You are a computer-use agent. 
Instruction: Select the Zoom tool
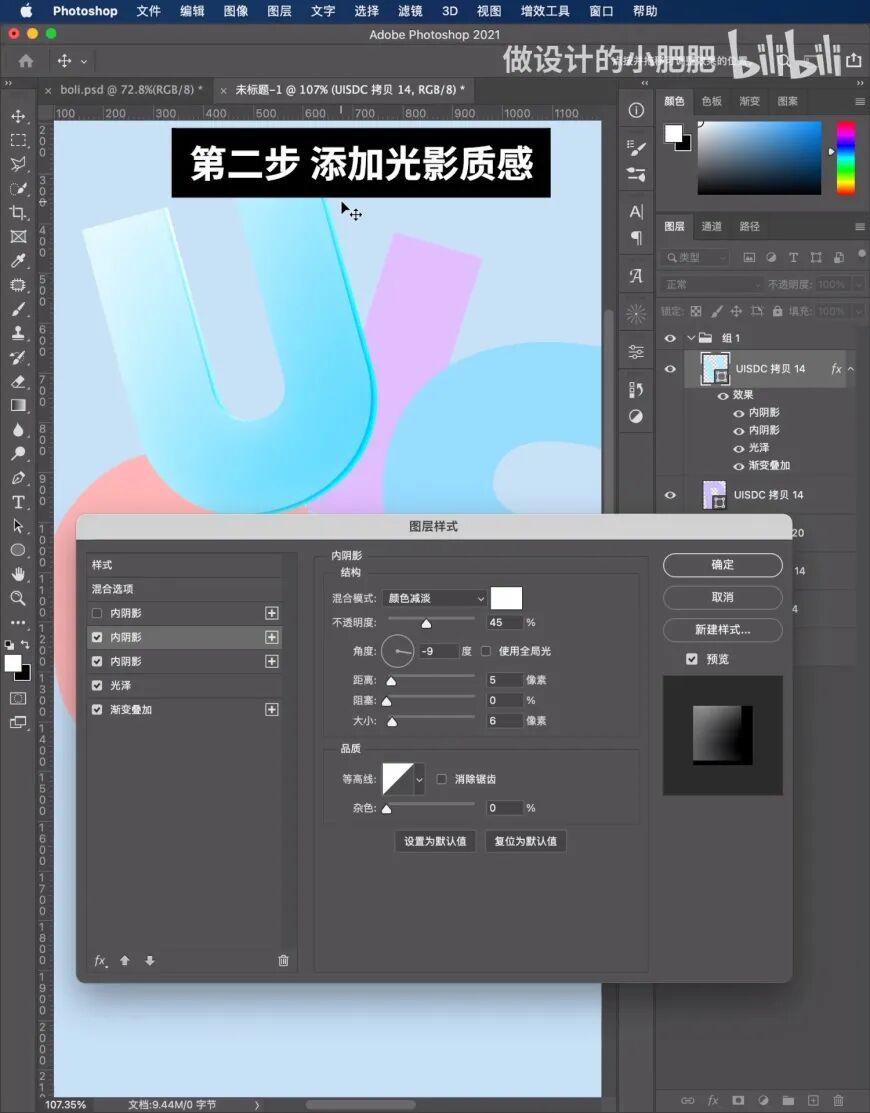coord(18,598)
